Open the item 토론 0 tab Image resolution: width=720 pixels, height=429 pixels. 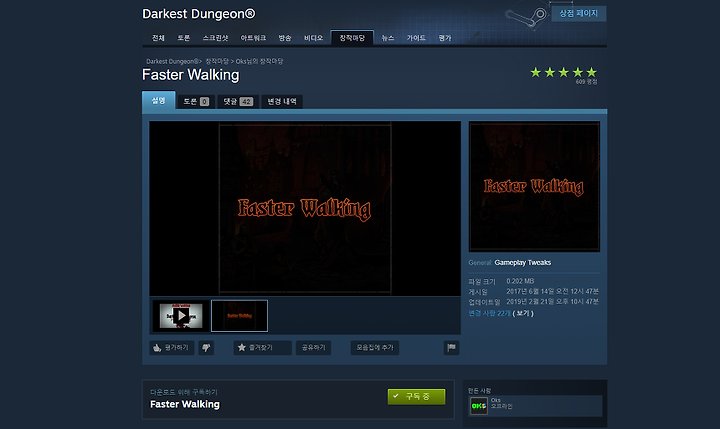click(196, 102)
